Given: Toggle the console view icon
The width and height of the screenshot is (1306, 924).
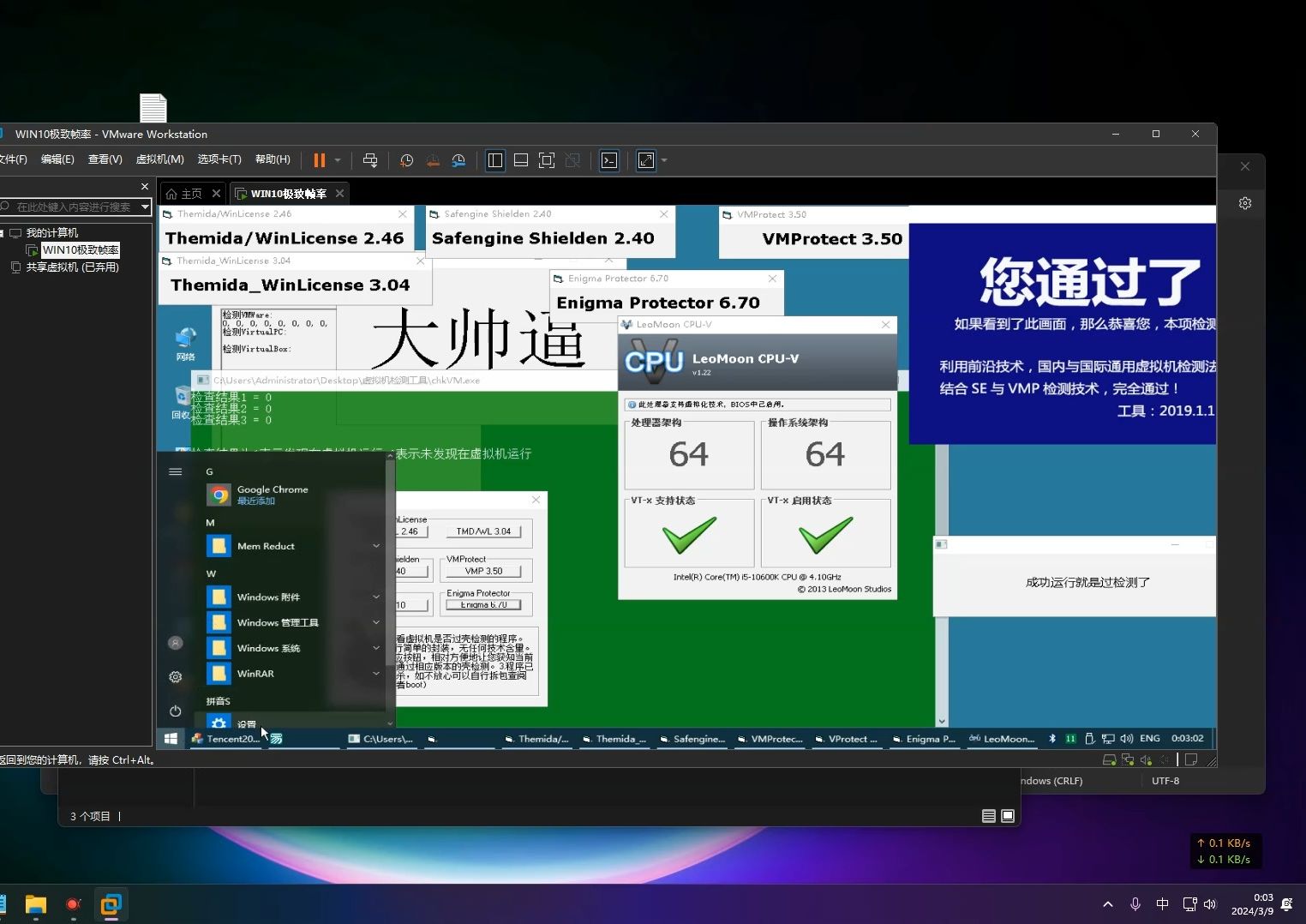Looking at the screenshot, I should click(609, 160).
